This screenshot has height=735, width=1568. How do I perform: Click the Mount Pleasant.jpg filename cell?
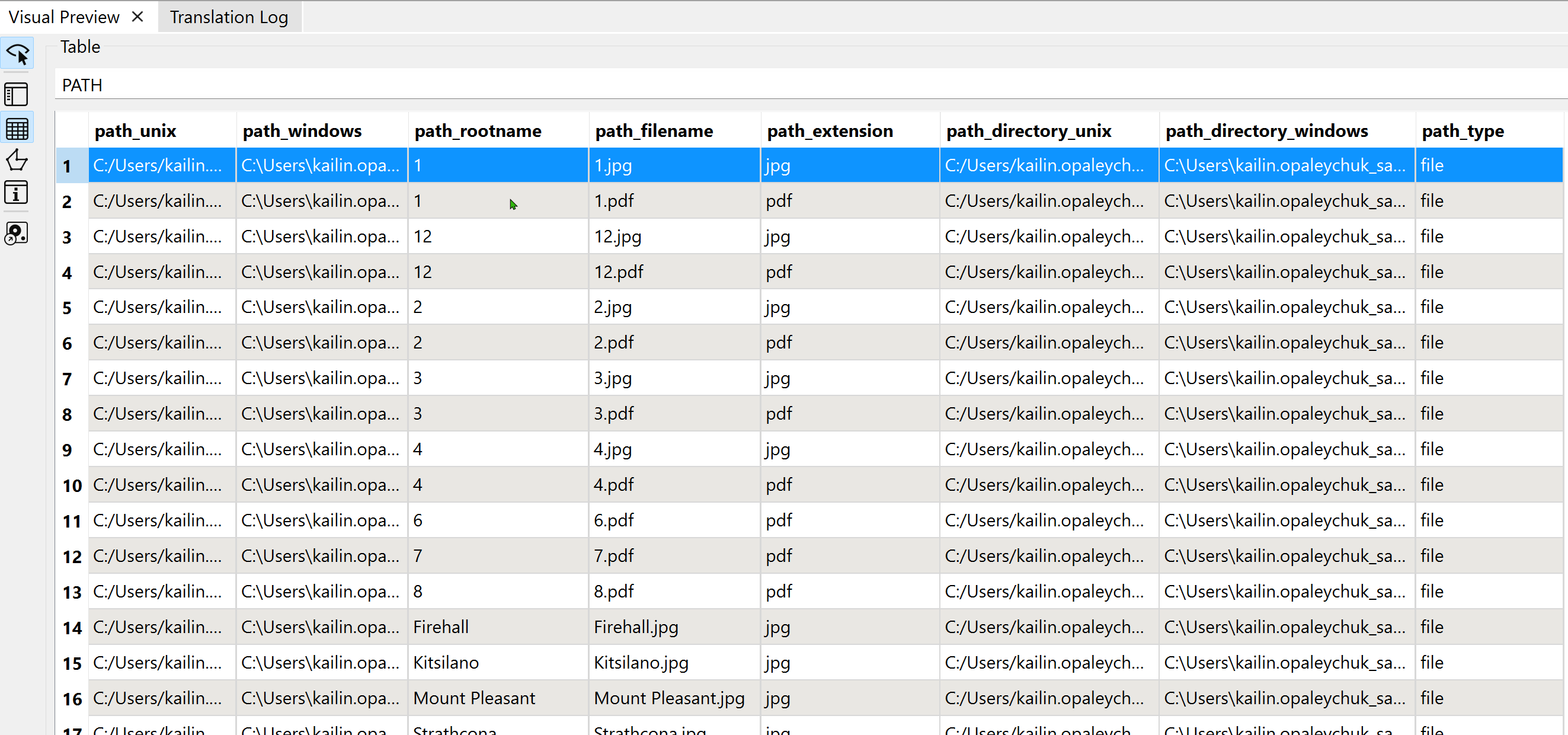[674, 698]
